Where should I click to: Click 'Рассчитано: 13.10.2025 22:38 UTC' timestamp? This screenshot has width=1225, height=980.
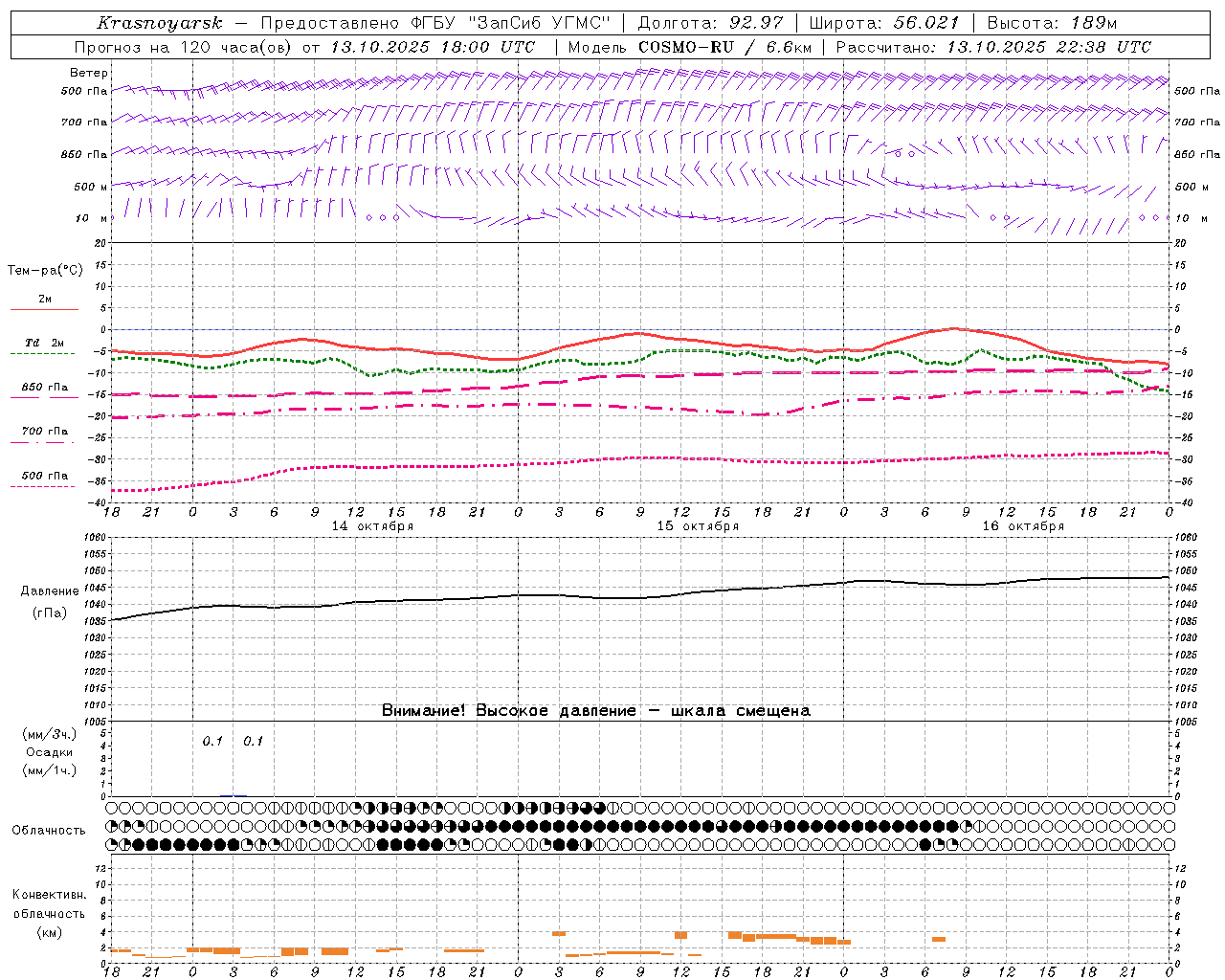coord(993,47)
